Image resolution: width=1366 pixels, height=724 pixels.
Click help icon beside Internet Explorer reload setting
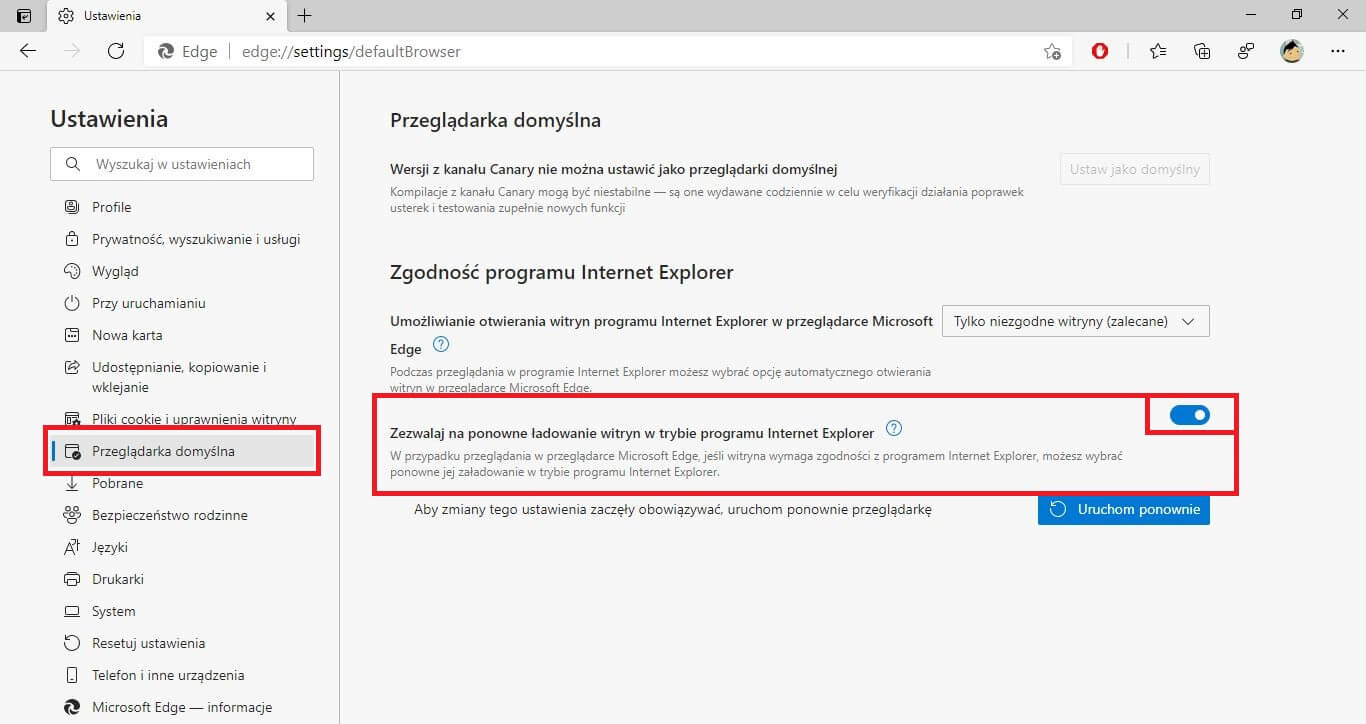point(894,429)
